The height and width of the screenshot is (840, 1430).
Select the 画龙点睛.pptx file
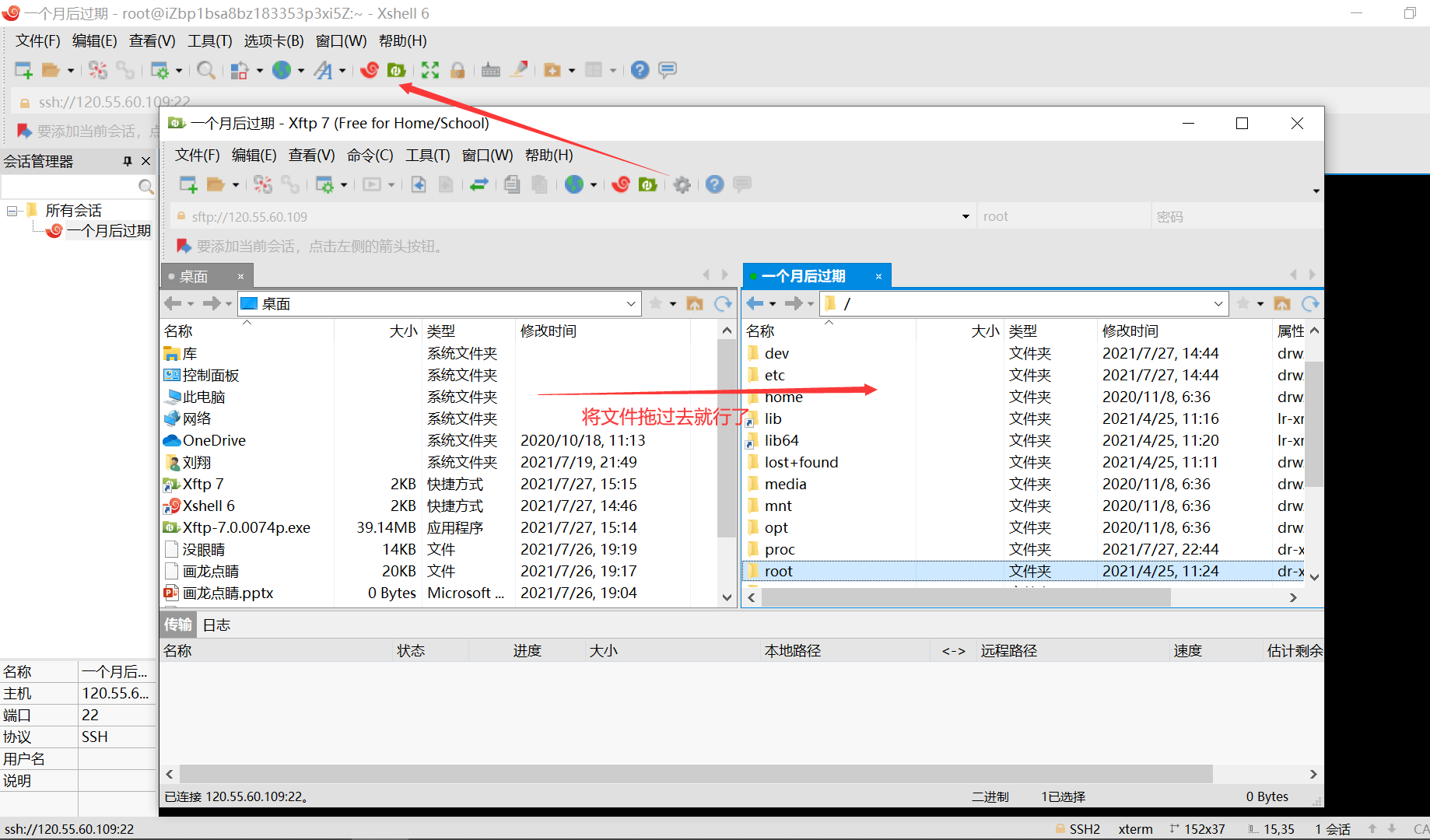pos(228,593)
